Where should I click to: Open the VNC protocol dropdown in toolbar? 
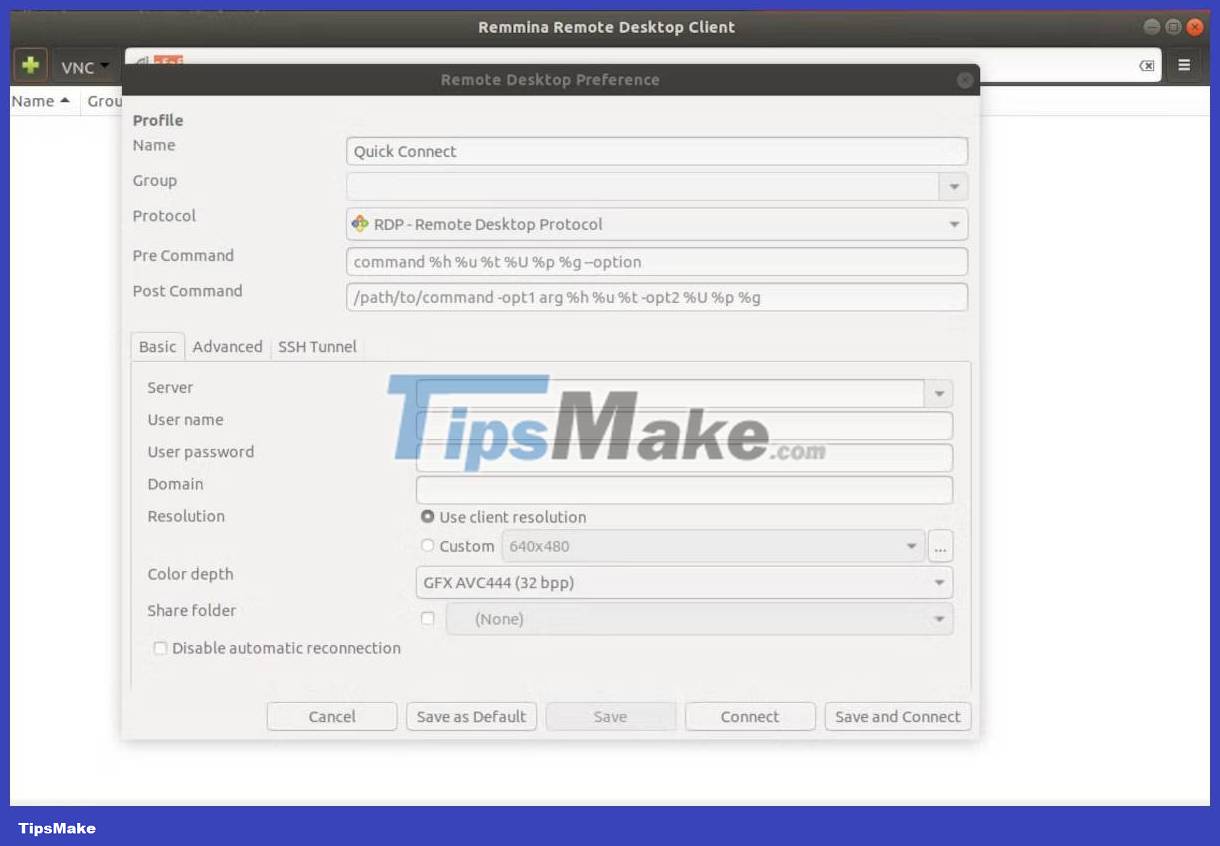[x=85, y=67]
